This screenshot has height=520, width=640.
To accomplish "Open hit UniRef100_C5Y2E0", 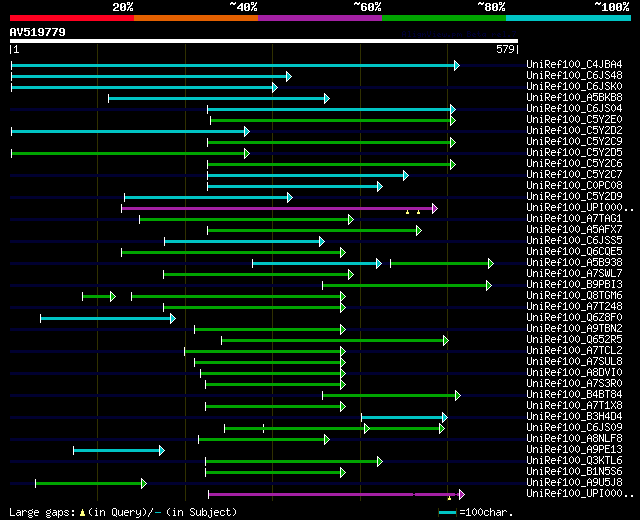I will point(574,120).
